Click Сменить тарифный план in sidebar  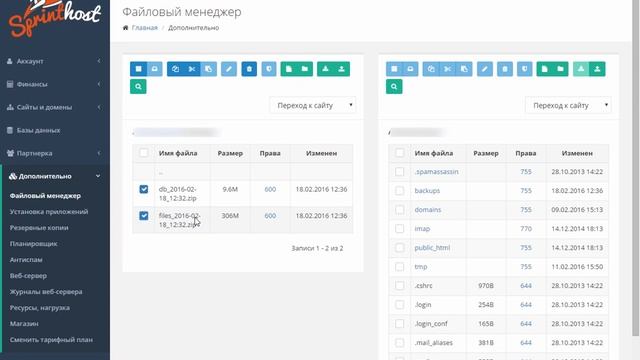[x=51, y=340]
